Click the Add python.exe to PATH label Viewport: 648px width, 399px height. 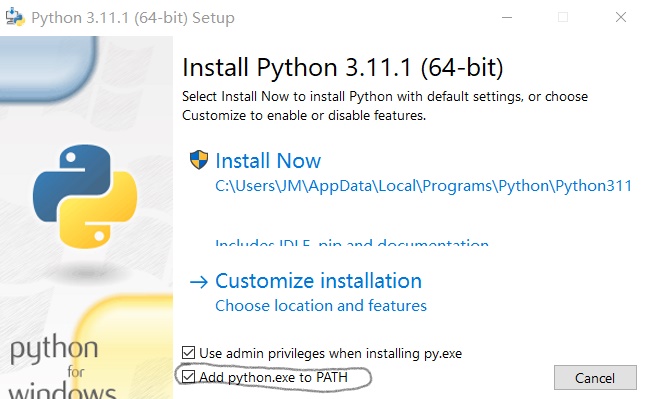point(273,377)
